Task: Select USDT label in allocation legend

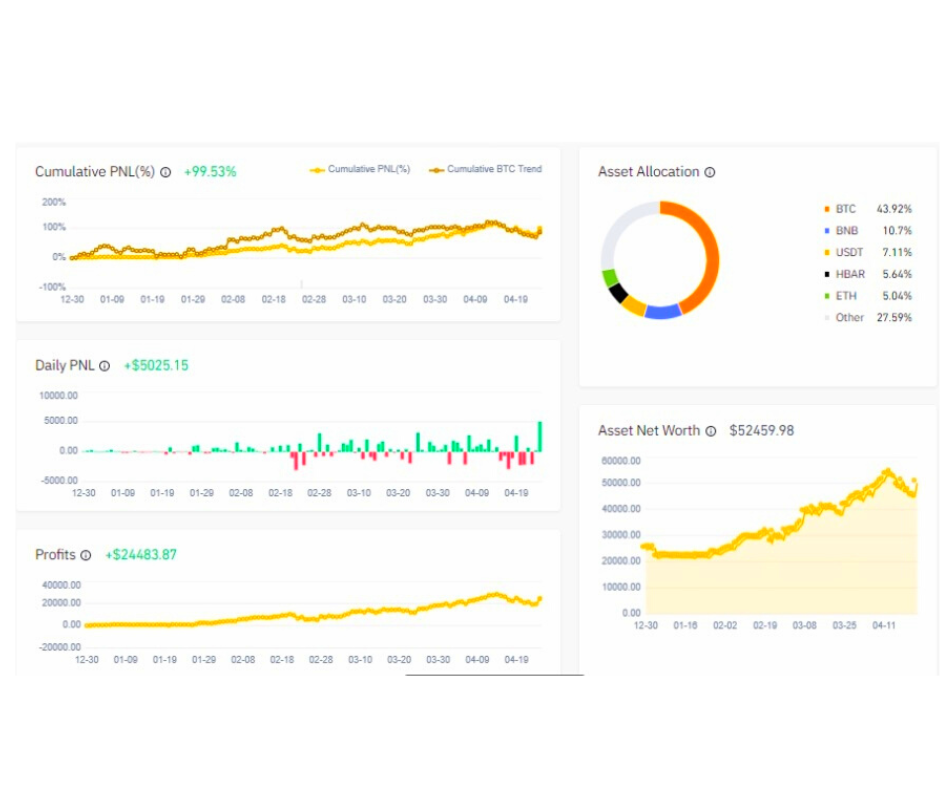Action: pyautogui.click(x=849, y=252)
